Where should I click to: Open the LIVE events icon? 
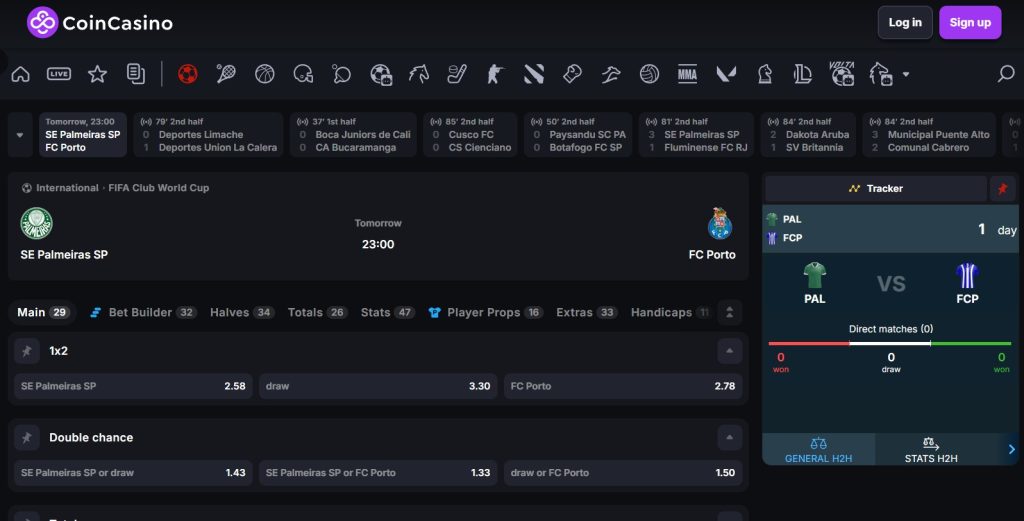click(x=59, y=74)
